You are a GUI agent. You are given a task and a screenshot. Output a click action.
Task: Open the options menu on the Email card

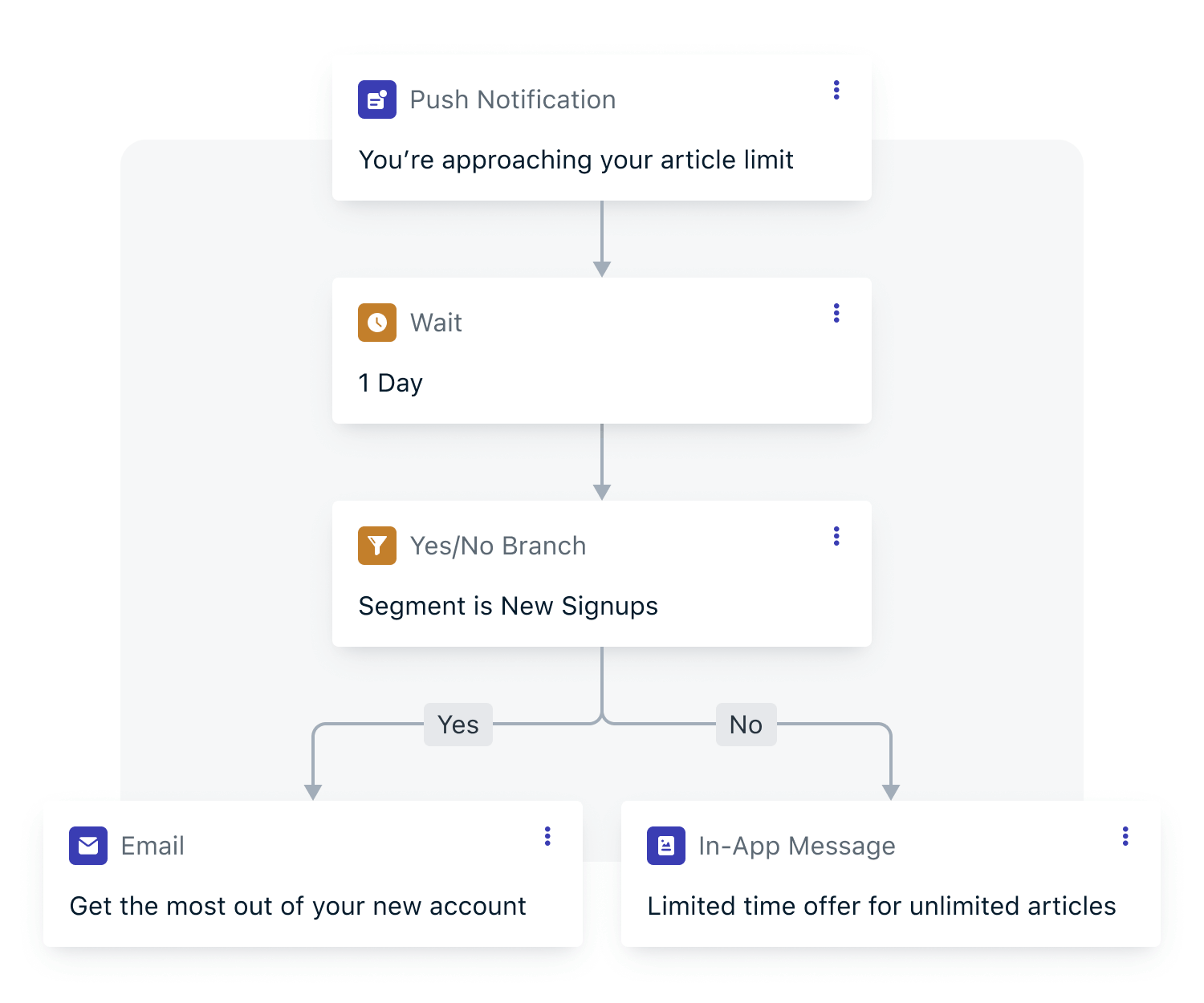point(548,836)
